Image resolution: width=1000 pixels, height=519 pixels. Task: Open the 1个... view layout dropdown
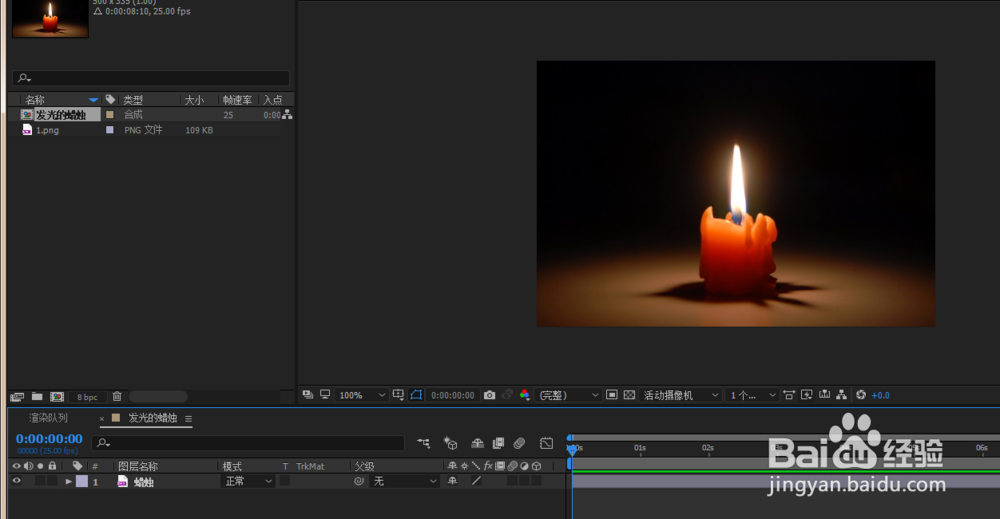[753, 395]
